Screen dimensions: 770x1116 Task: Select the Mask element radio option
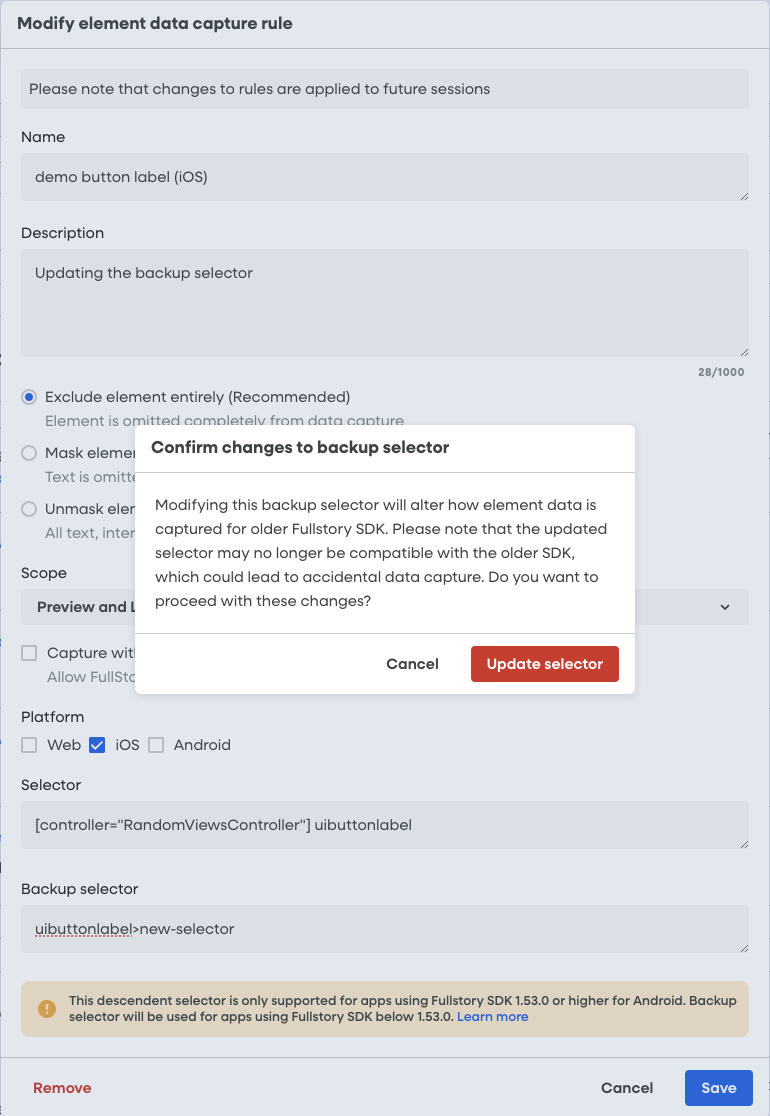click(29, 453)
